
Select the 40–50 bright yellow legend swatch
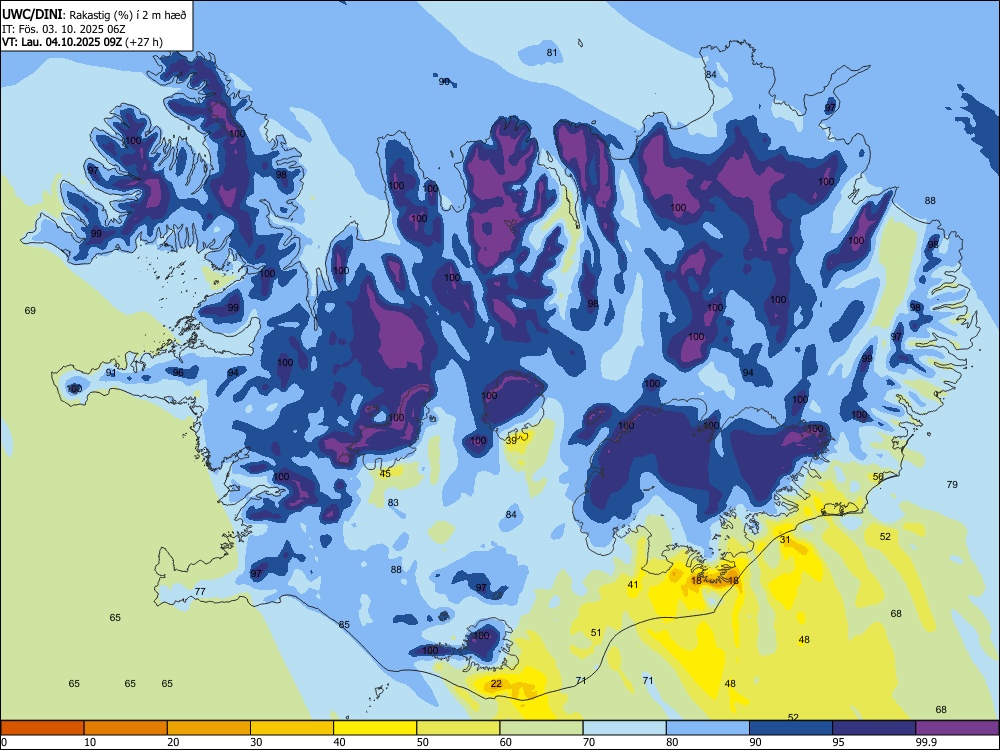pyautogui.click(x=375, y=728)
